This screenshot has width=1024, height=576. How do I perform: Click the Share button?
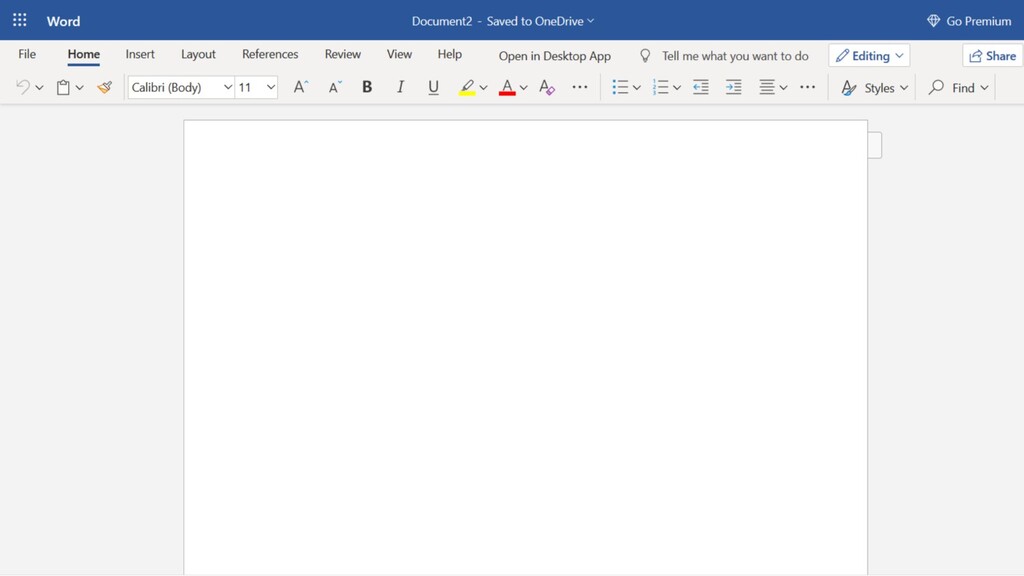click(x=993, y=56)
